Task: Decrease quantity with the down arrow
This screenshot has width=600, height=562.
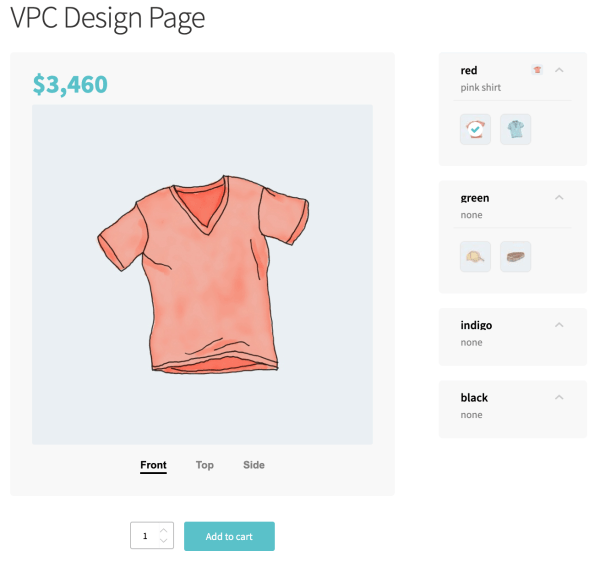Action: (164, 541)
